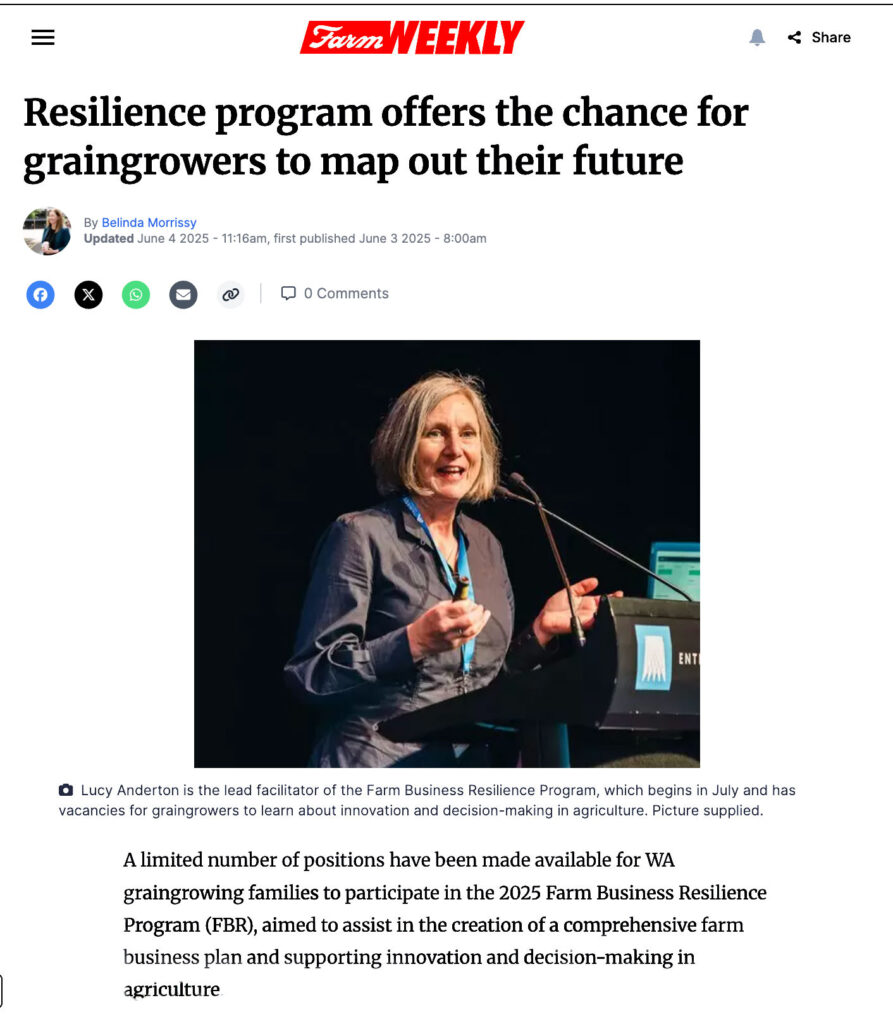This screenshot has height=1024, width=893.
Task: Click the article headline text
Action: 386,136
